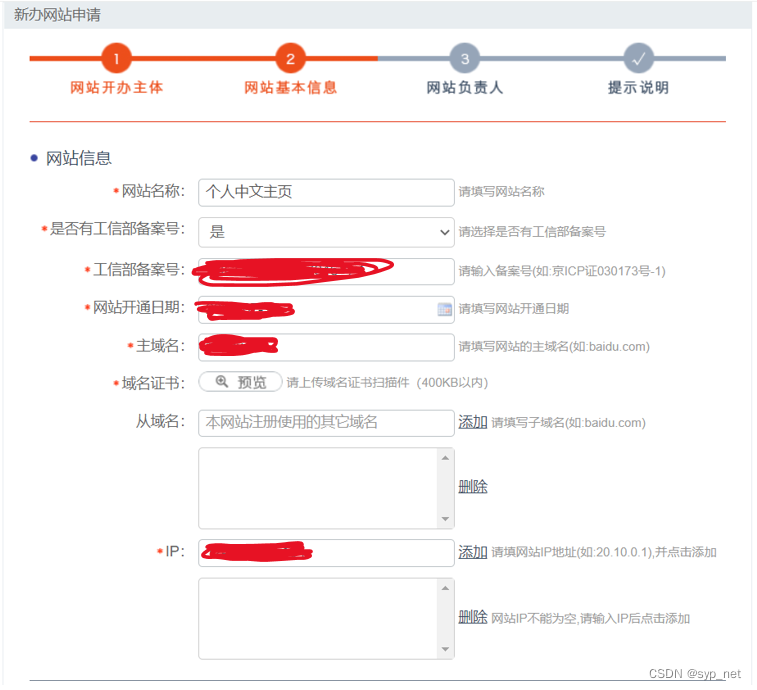Image resolution: width=757 pixels, height=690 pixels.
Task: Focus the 网站开通日期 input field
Action: 326,310
